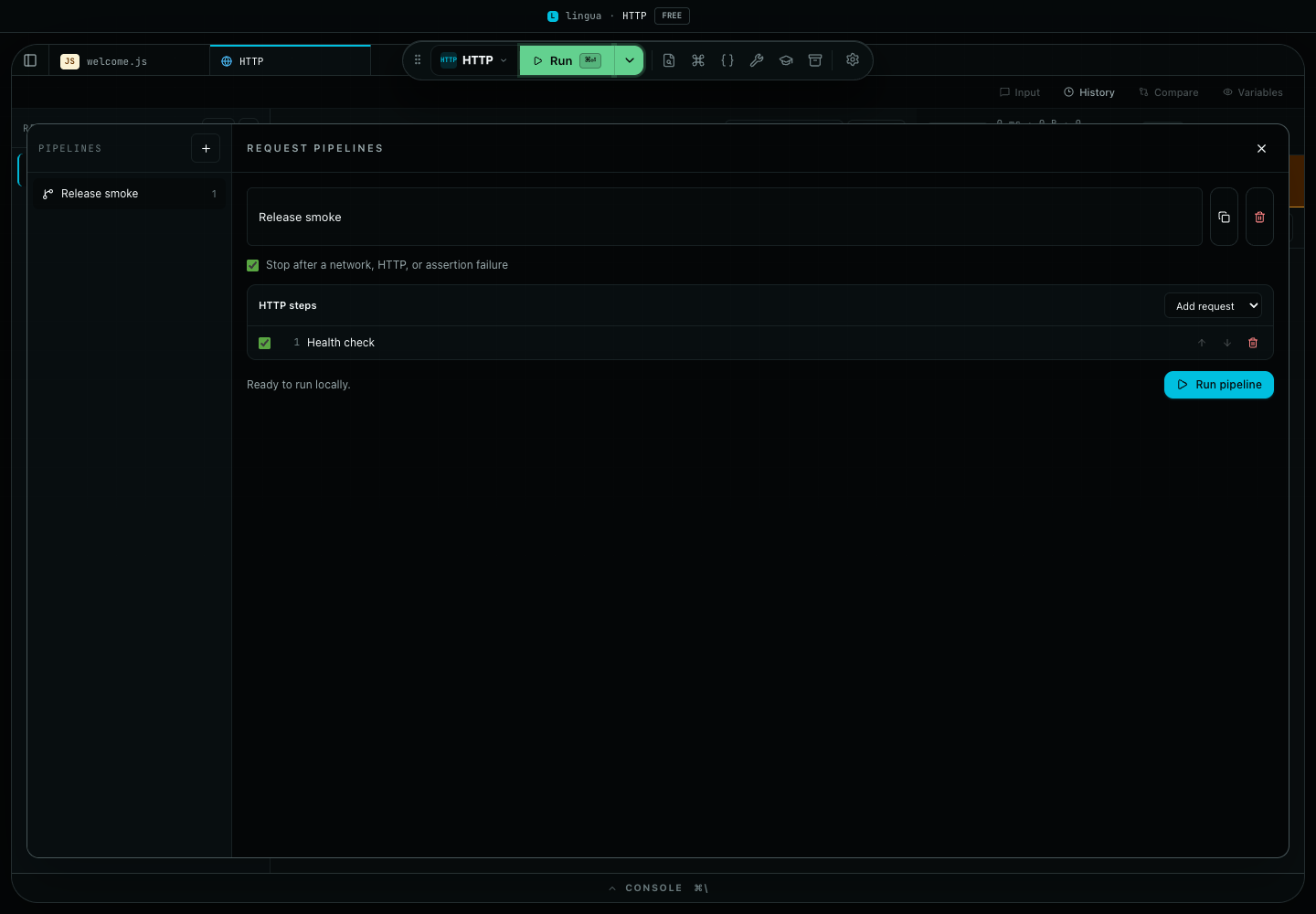The height and width of the screenshot is (914, 1316).
Task: Open the archive box icon
Action: click(x=815, y=60)
